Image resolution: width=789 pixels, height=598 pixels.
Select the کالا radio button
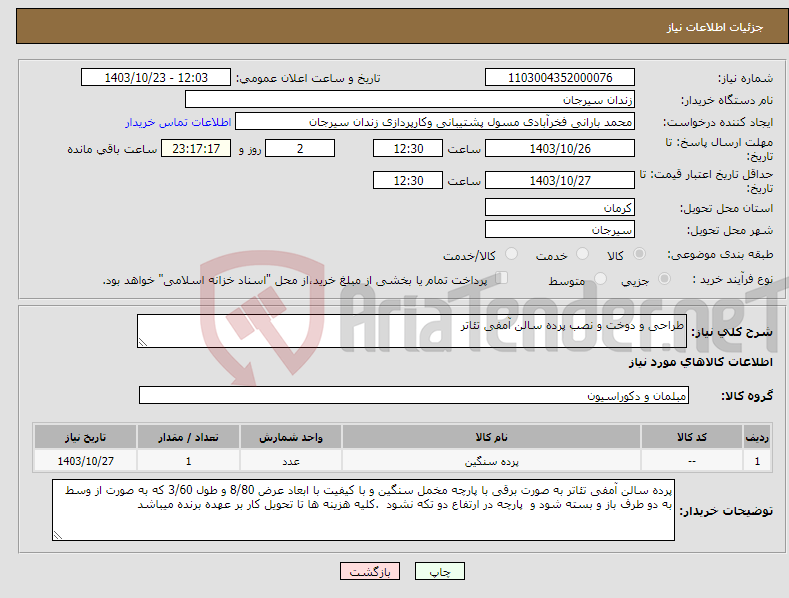[x=639, y=254]
